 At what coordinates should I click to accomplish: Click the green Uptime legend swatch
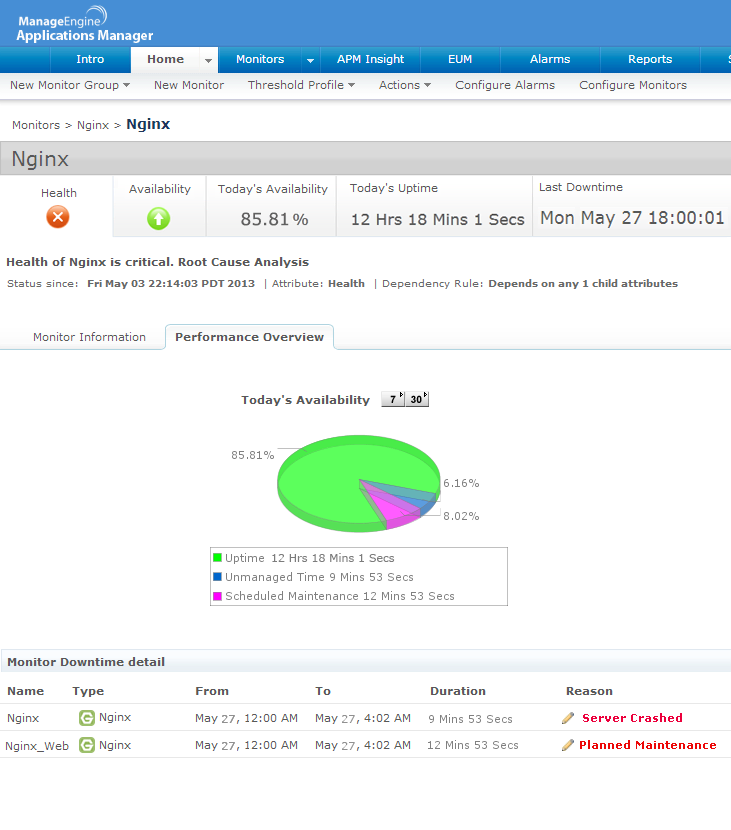217,557
